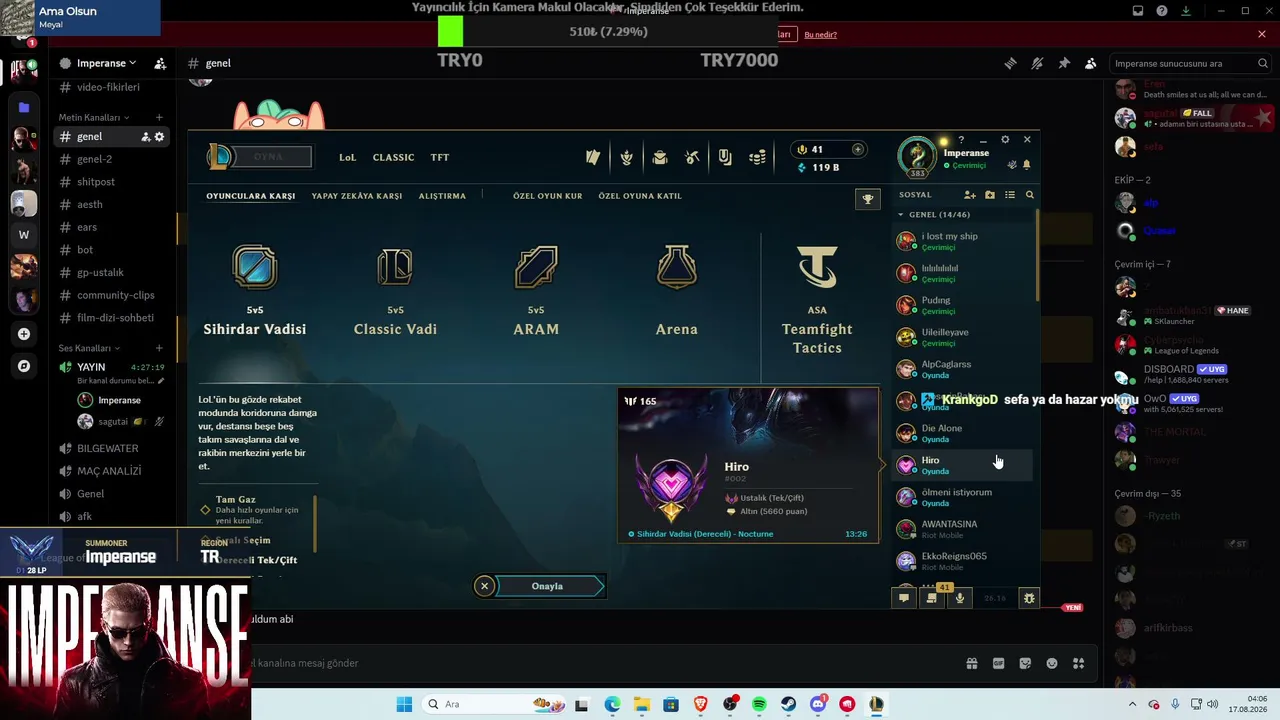Open the League client chat bubble icon
Image resolution: width=1280 pixels, height=720 pixels.
[904, 598]
